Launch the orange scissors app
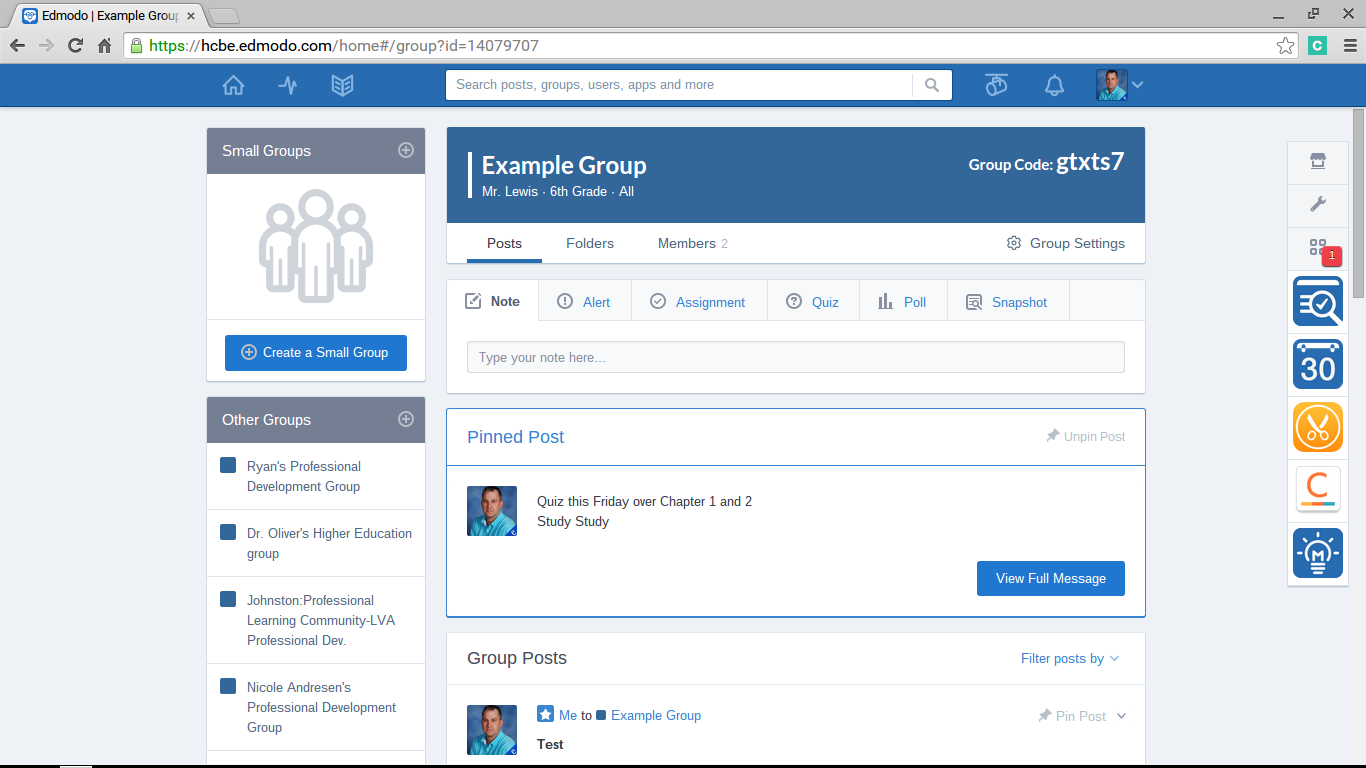Viewport: 1366px width, 768px height. [1318, 427]
